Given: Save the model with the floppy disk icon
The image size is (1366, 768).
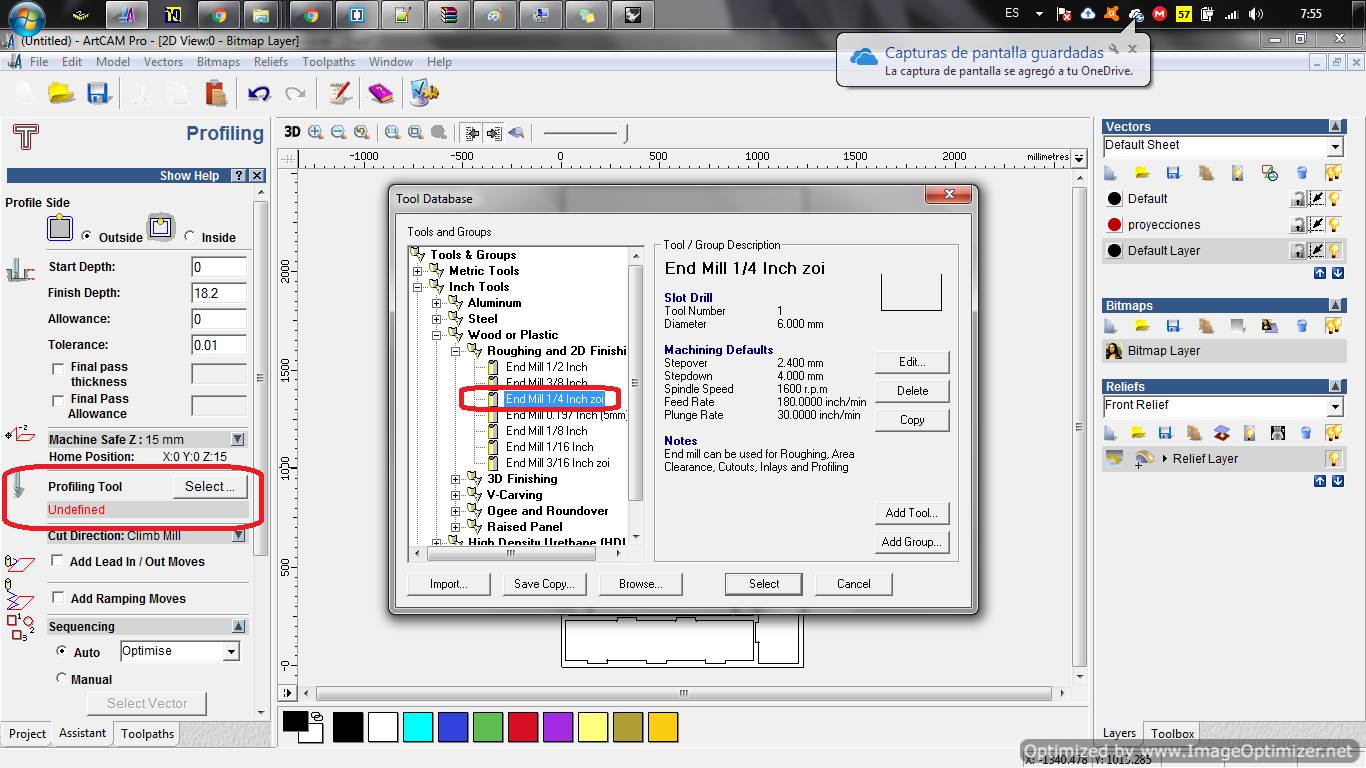Looking at the screenshot, I should click(98, 93).
